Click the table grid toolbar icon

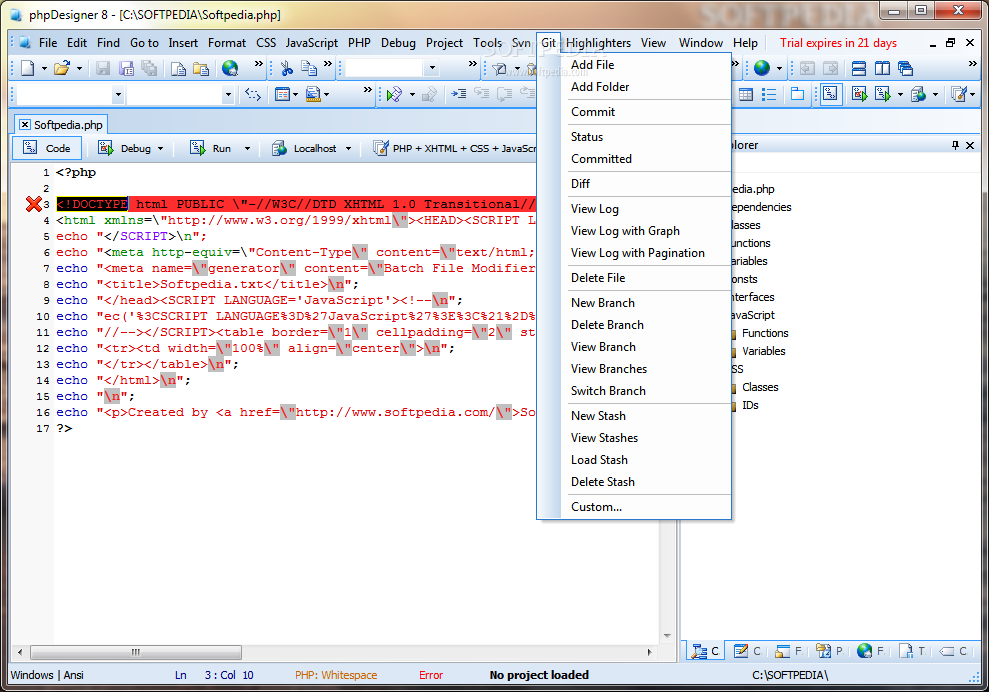(746, 95)
